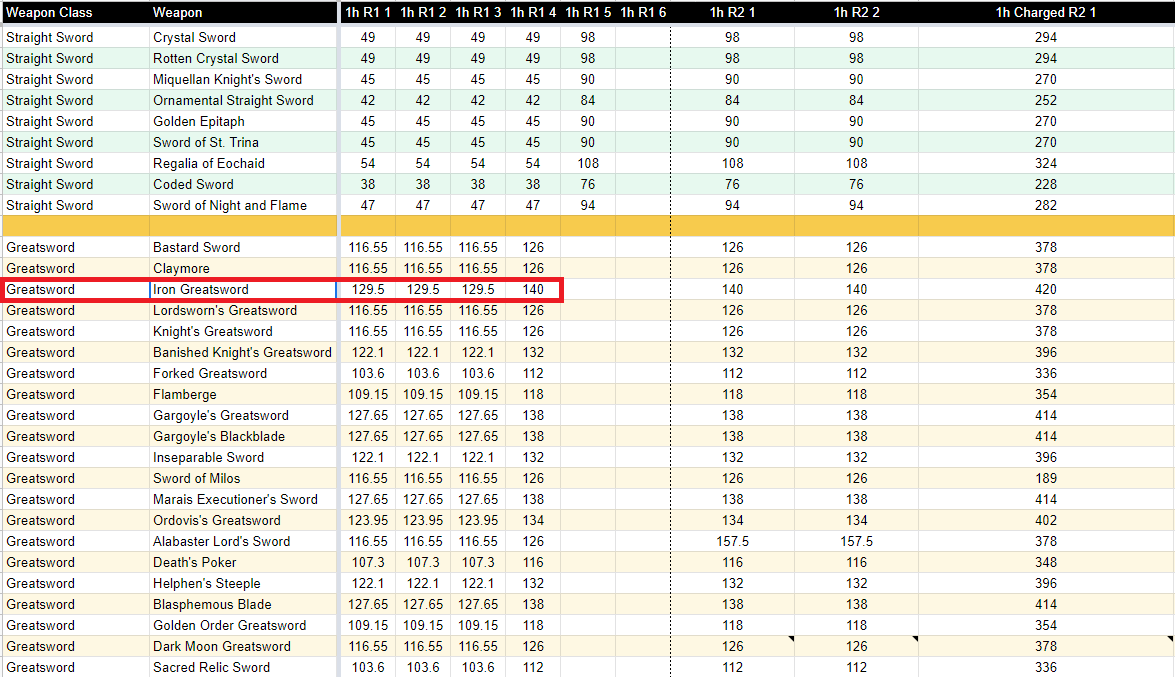The height and width of the screenshot is (677, 1175).
Task: Click the 228 charged value for Coded Sword
Action: pyautogui.click(x=1045, y=184)
